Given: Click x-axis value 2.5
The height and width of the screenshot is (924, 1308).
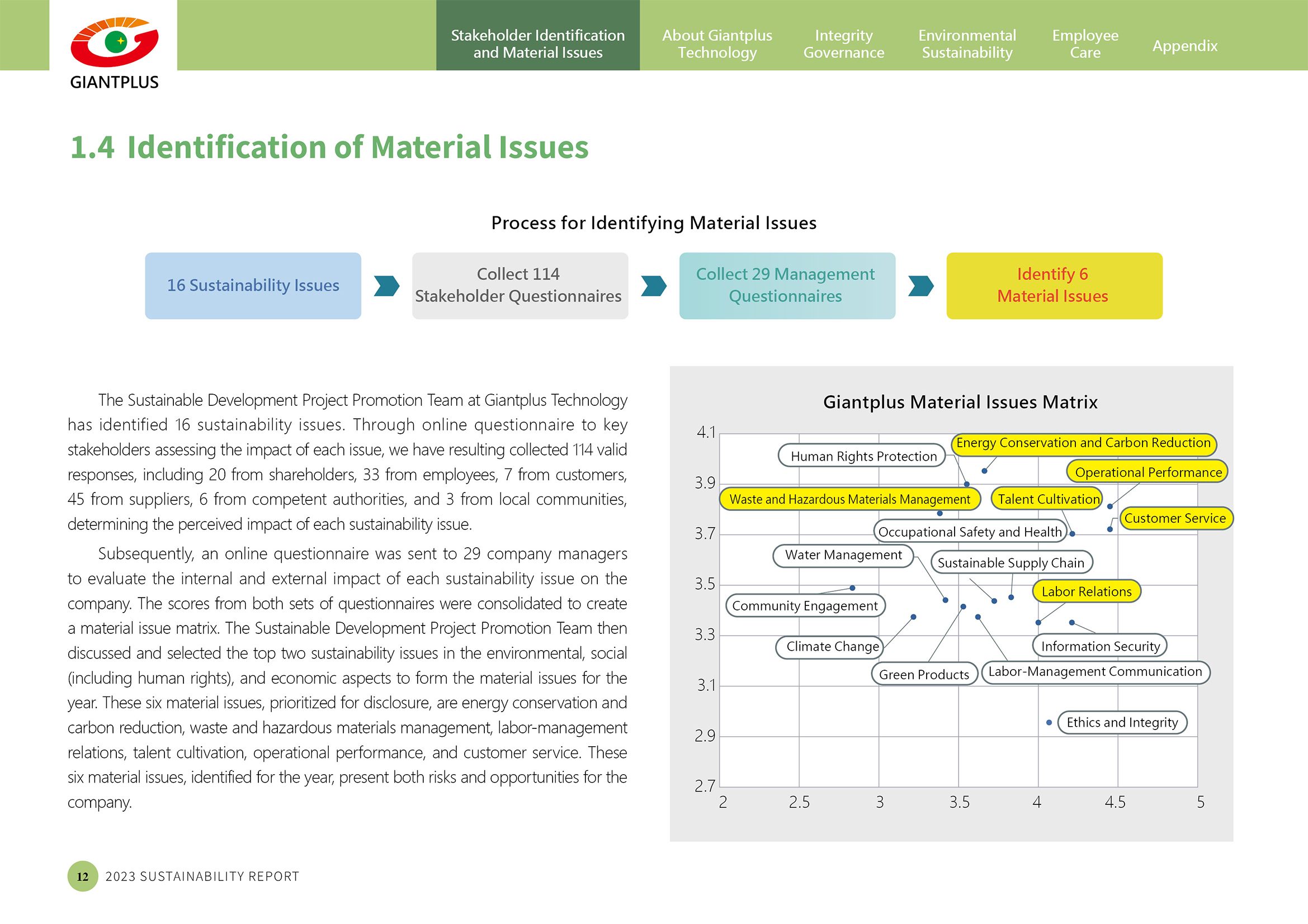Looking at the screenshot, I should 799,802.
